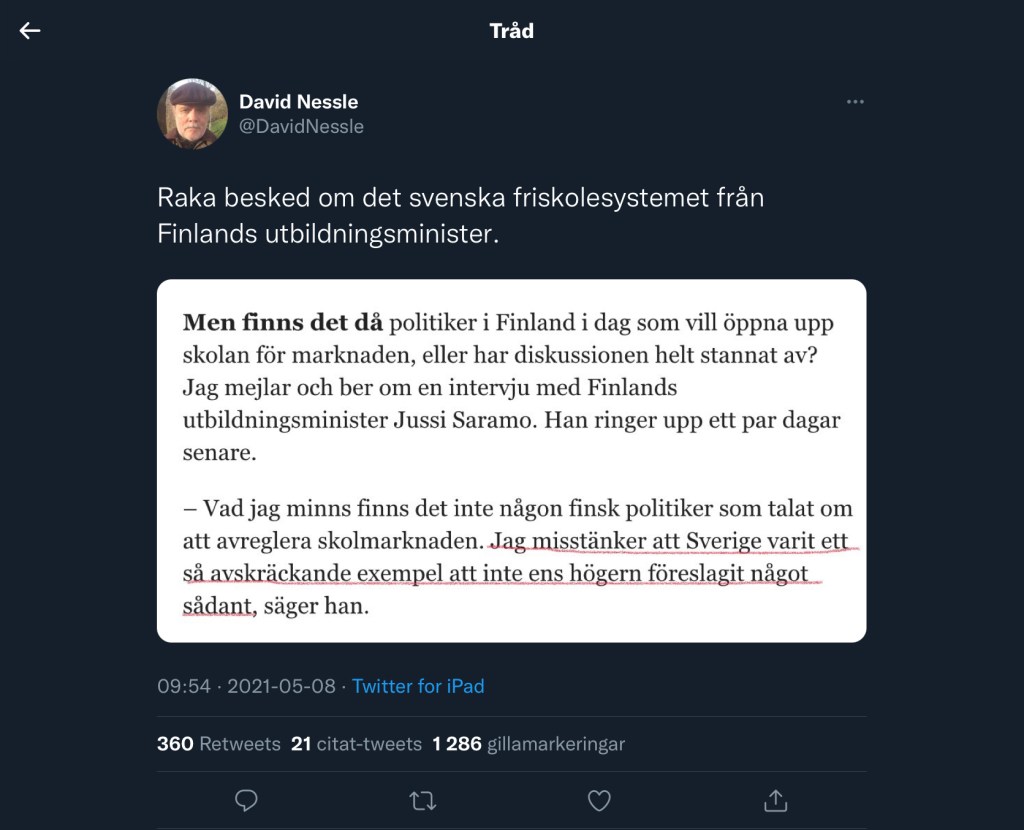Go back using the left arrow
Screen dimensions: 1024x830
[30, 31]
